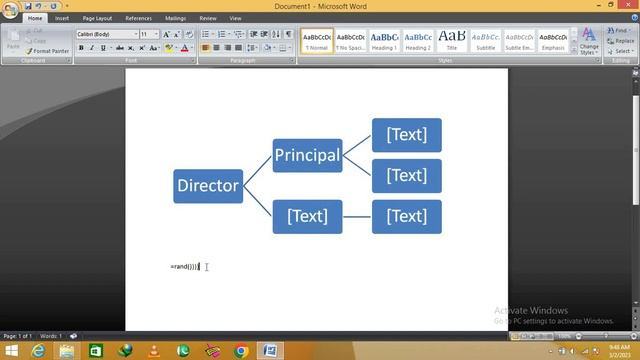
Task: Open the References tab
Action: (x=138, y=18)
